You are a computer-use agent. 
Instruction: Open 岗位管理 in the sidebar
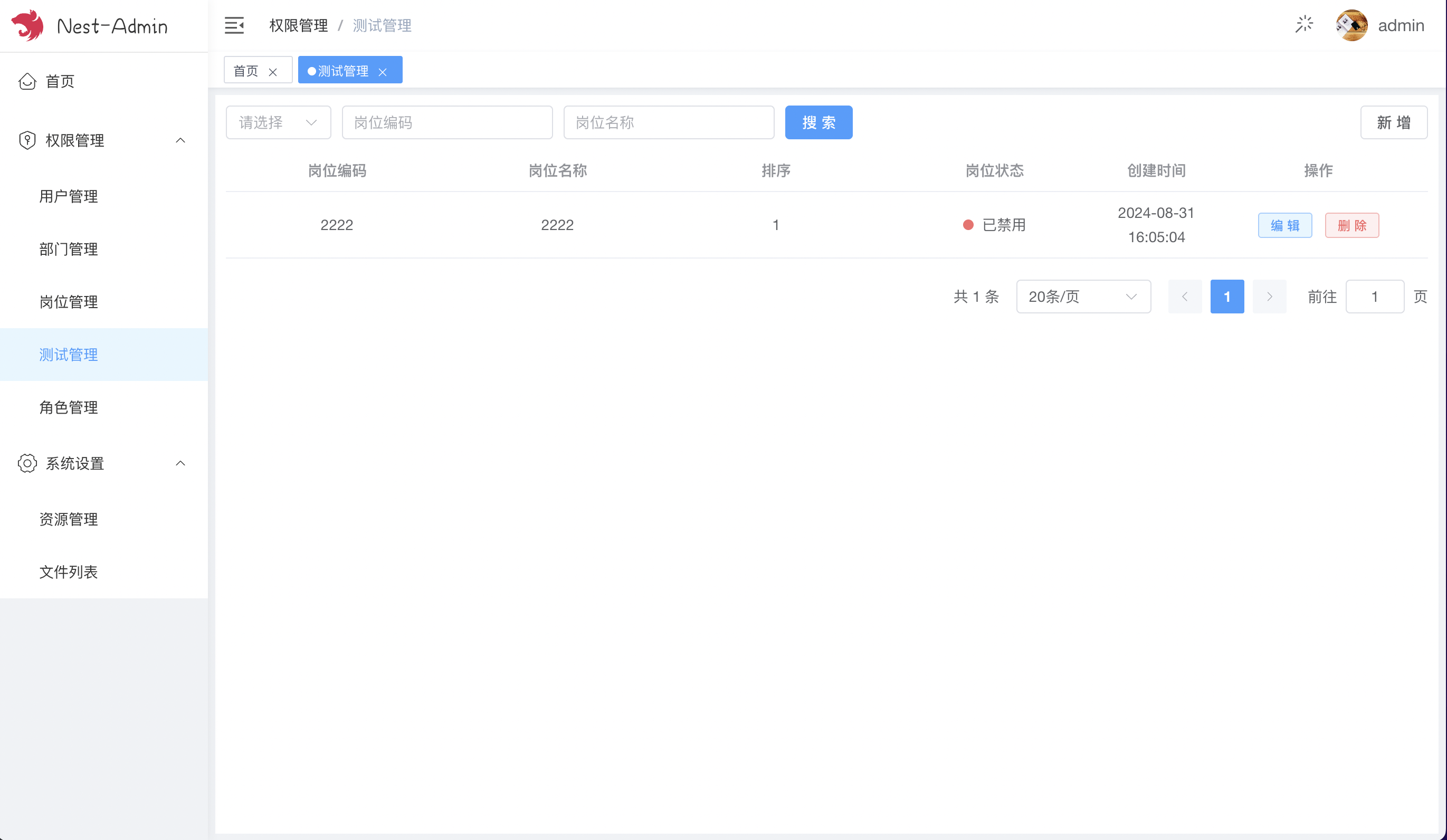coord(68,302)
